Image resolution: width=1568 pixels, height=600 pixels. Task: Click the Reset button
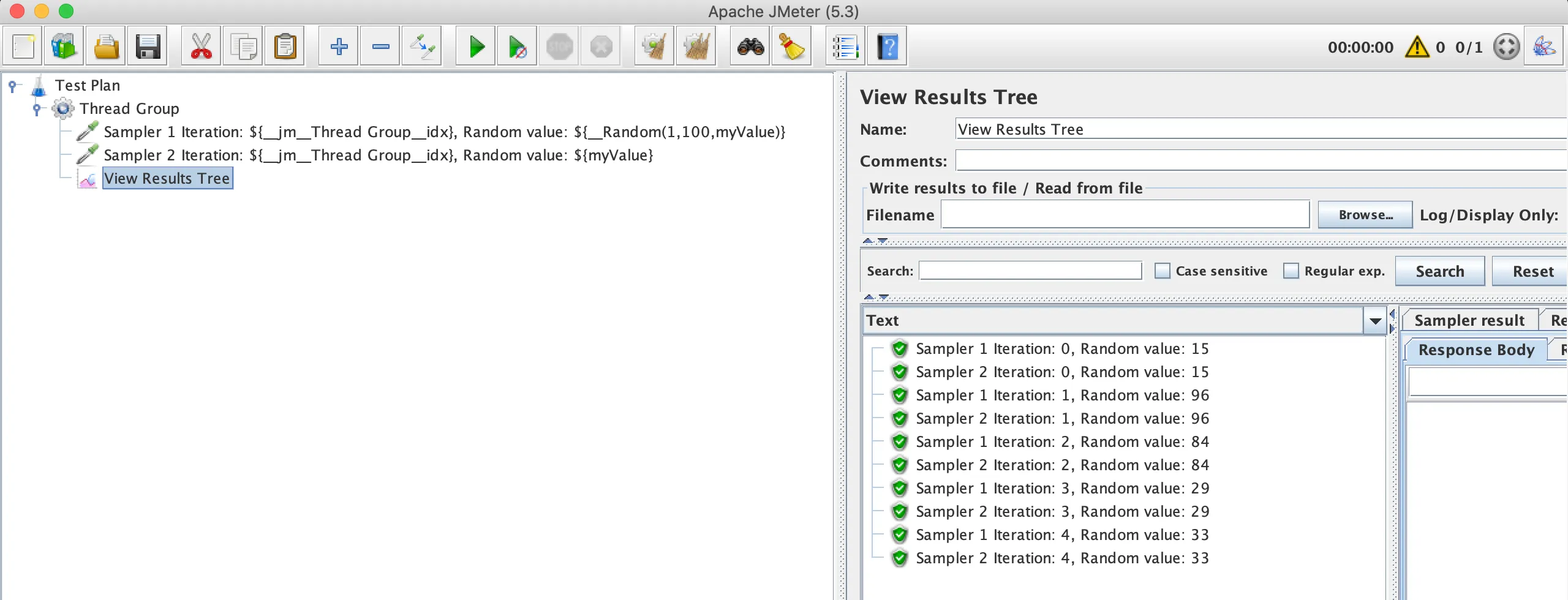click(1530, 271)
